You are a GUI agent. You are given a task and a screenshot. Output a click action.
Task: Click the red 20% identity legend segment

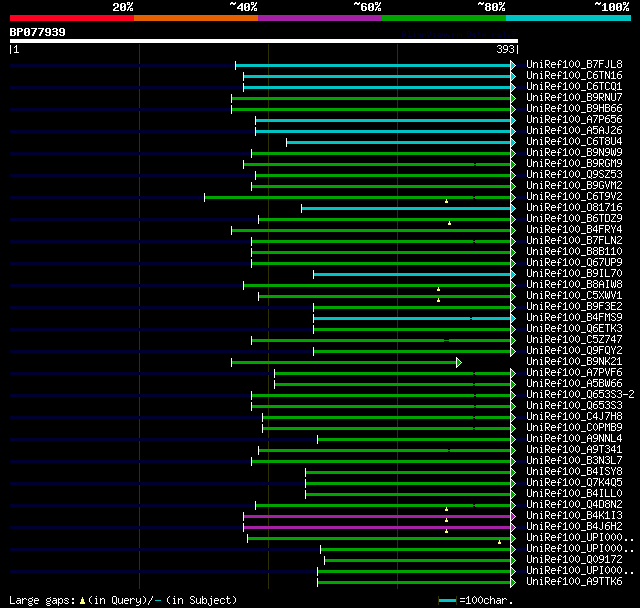pyautogui.click(x=72, y=18)
